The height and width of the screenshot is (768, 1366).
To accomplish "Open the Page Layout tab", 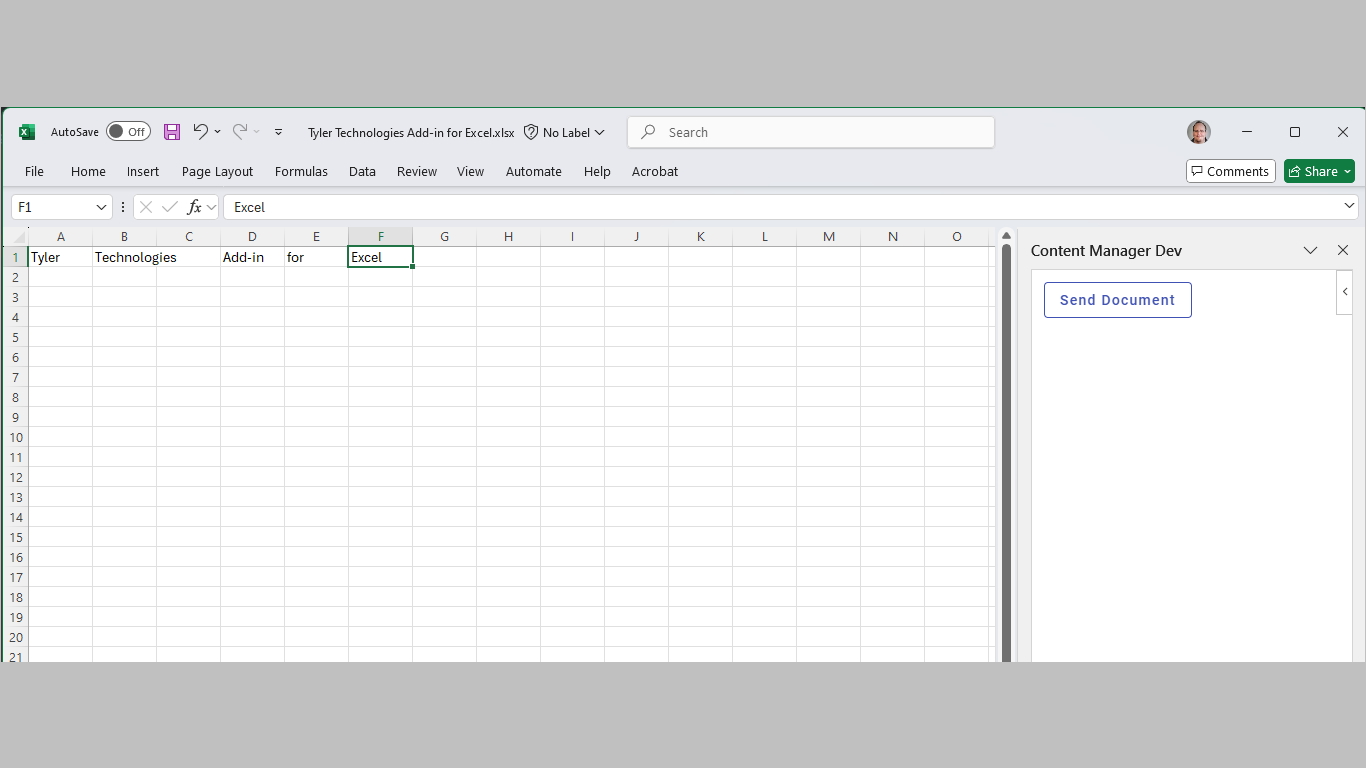I will pyautogui.click(x=217, y=171).
